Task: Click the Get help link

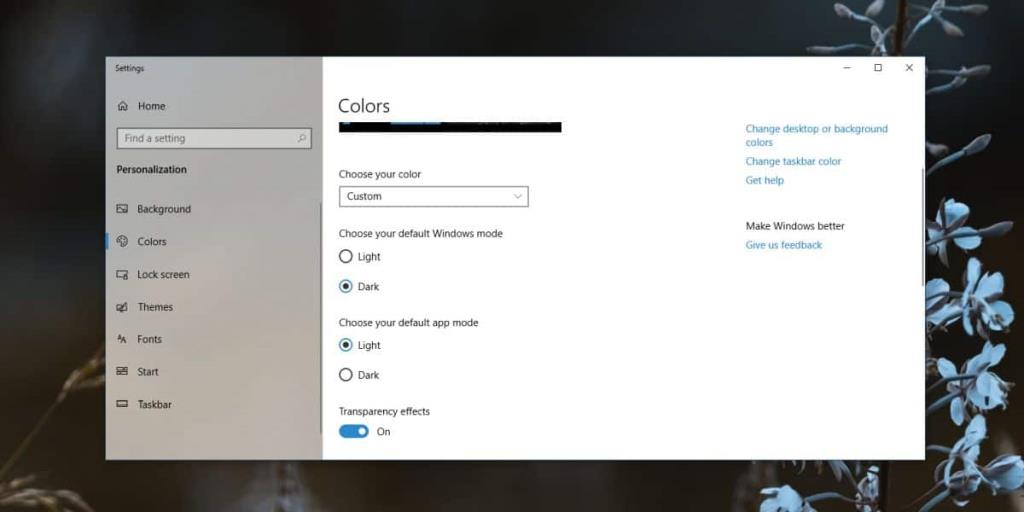Action: pyautogui.click(x=765, y=180)
